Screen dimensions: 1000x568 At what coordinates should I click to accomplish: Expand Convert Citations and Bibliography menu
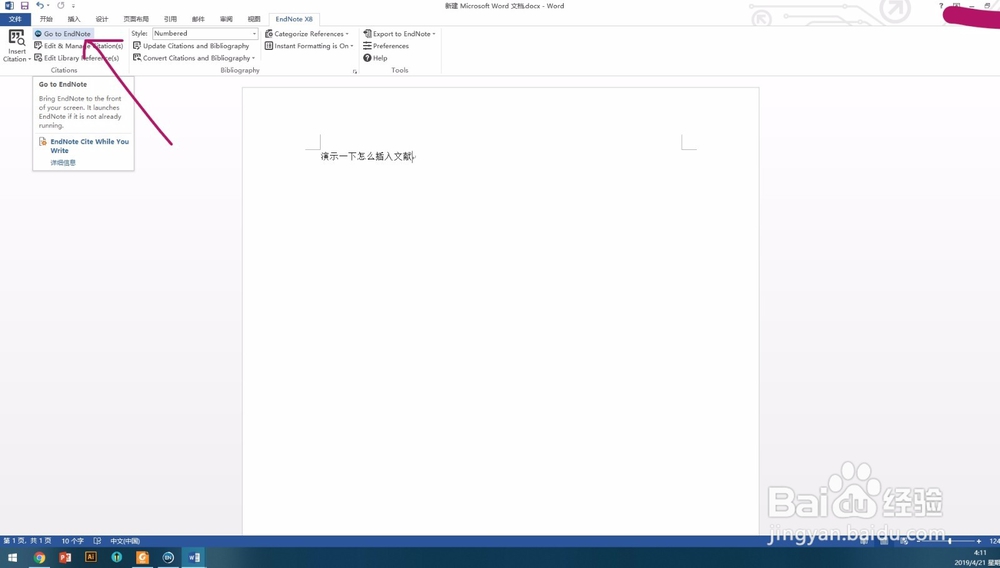pos(194,58)
